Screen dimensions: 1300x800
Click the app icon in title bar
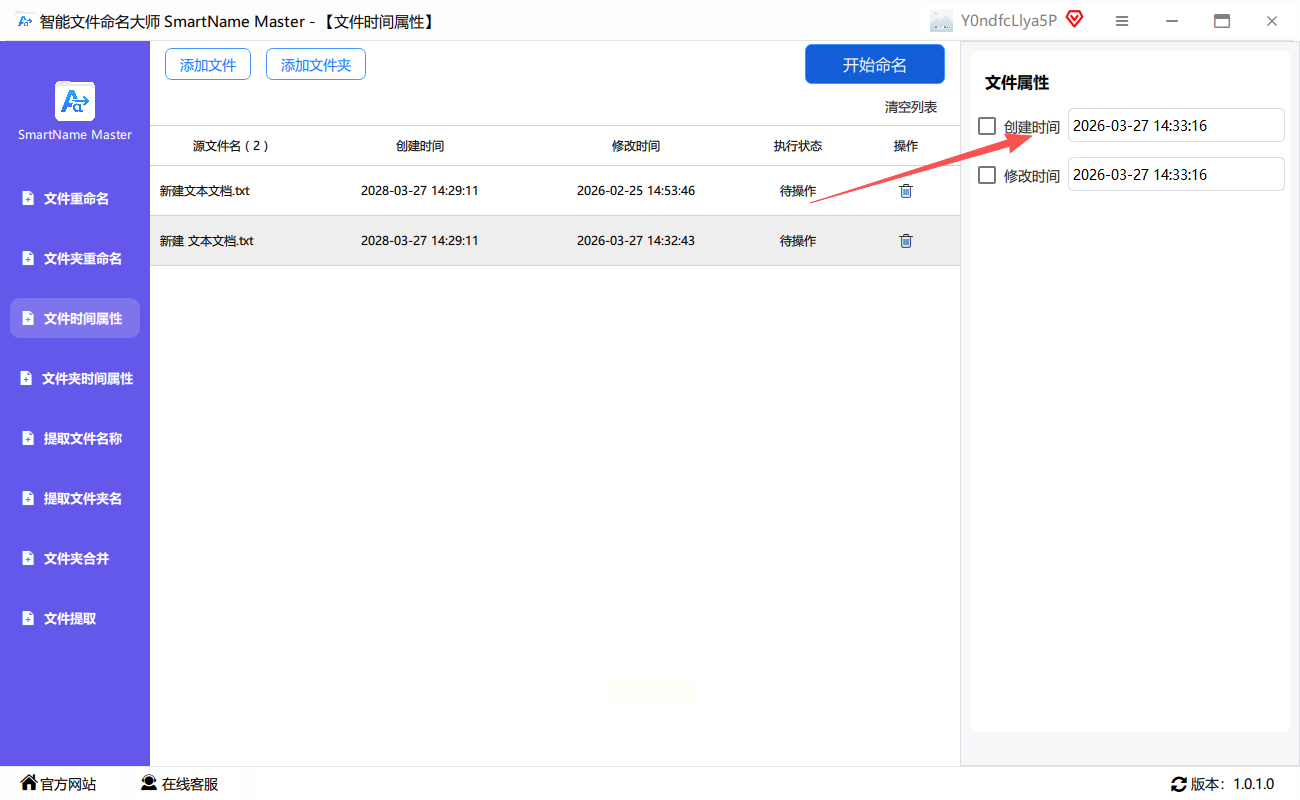tap(25, 21)
